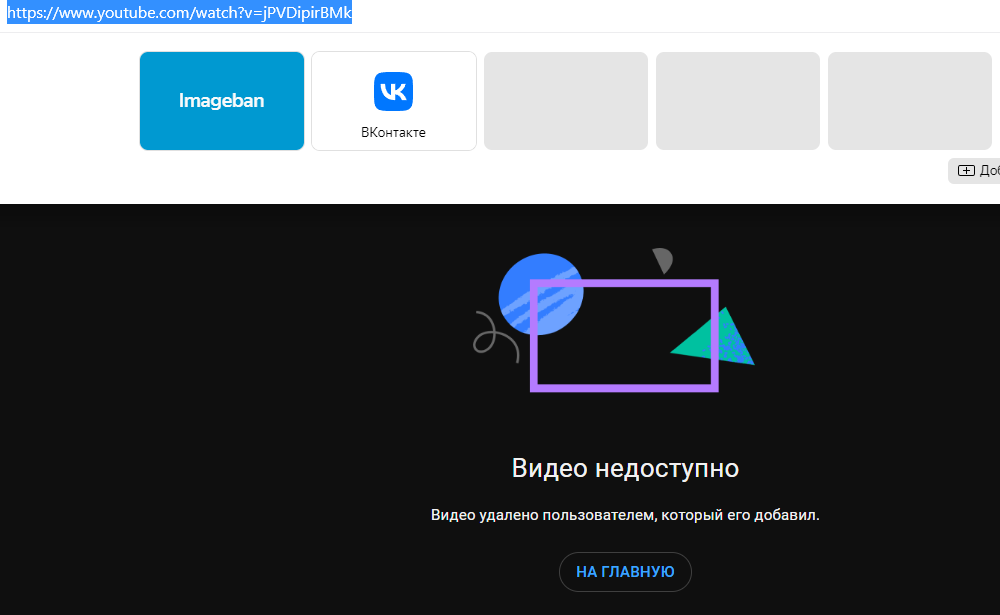Click the ВКонтакте label under the logo
This screenshot has height=615, width=1000.
(393, 132)
